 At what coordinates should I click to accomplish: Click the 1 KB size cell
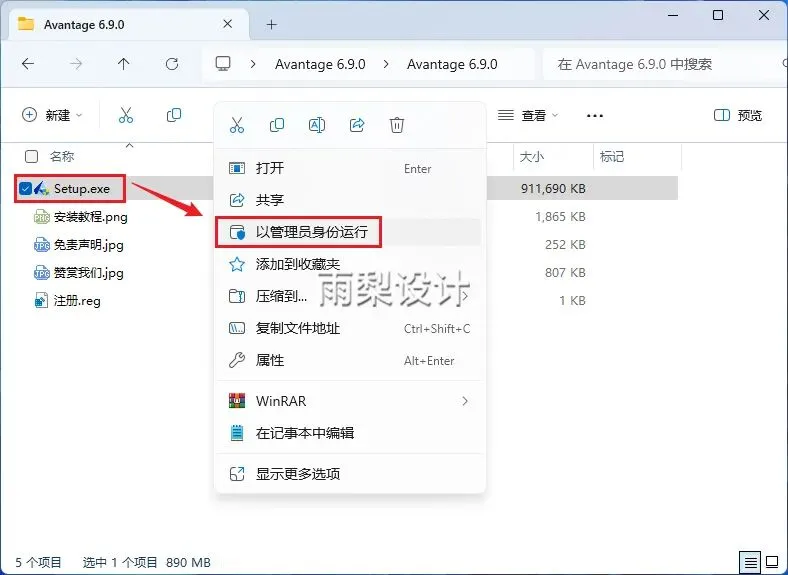pos(572,301)
